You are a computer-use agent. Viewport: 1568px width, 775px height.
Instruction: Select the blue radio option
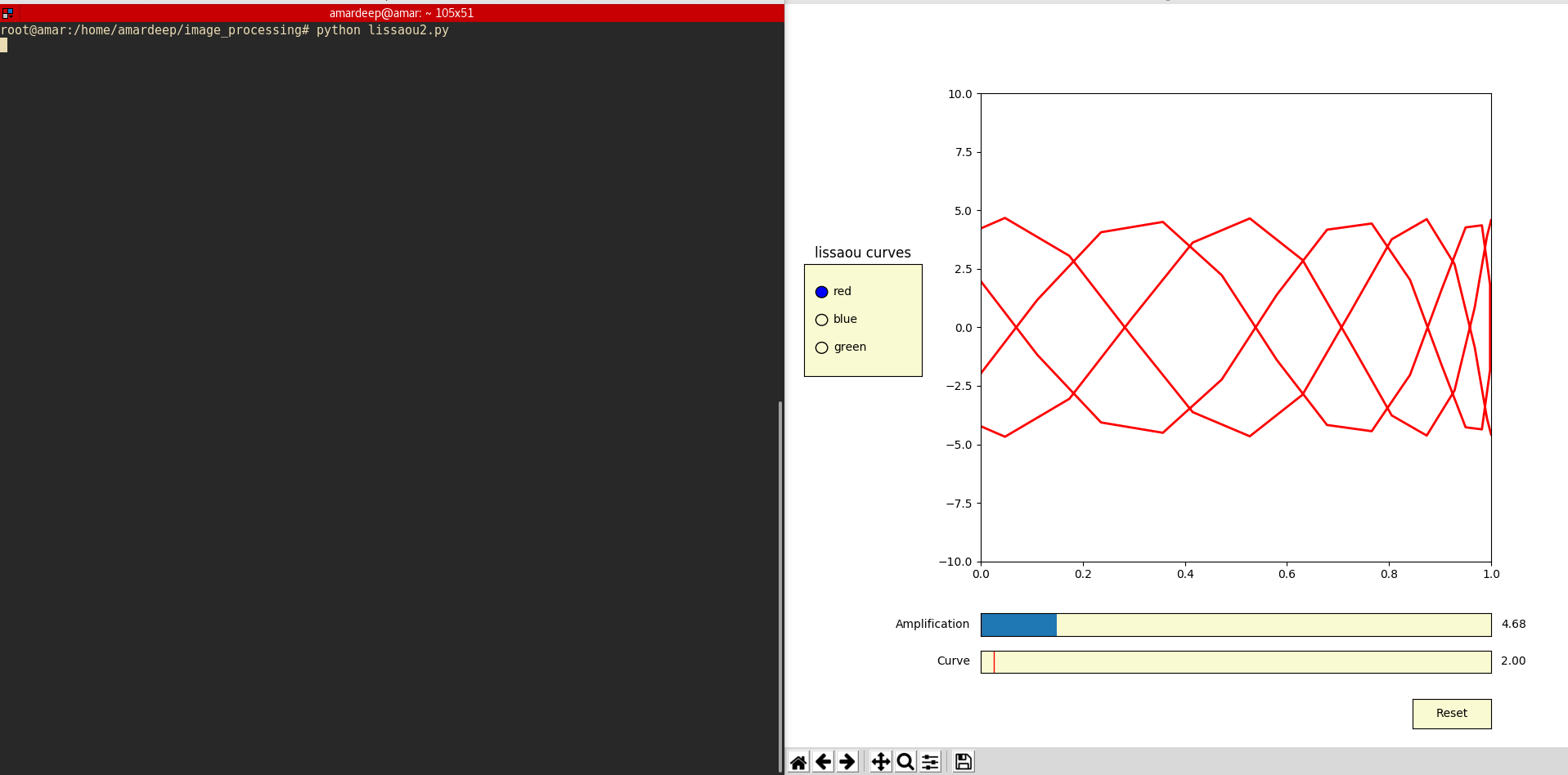(822, 320)
